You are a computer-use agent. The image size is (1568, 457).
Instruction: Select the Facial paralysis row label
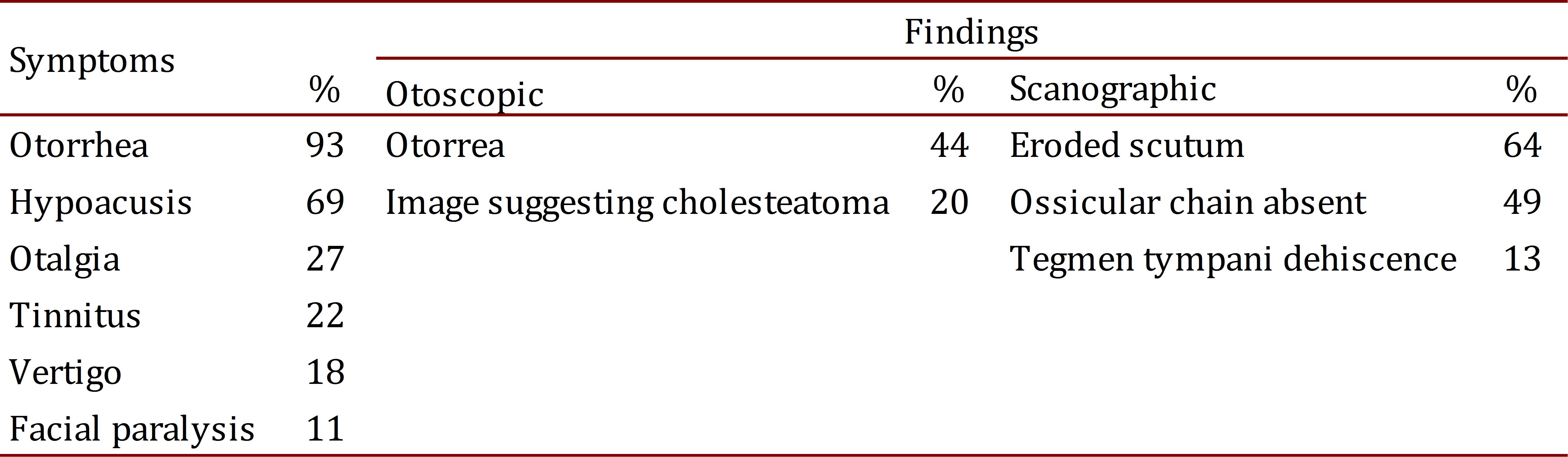[132, 429]
